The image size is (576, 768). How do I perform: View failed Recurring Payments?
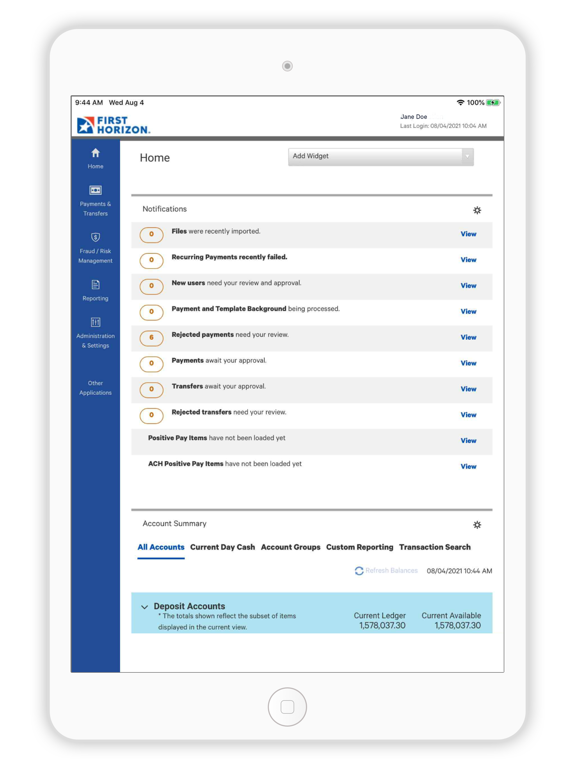[x=468, y=260]
